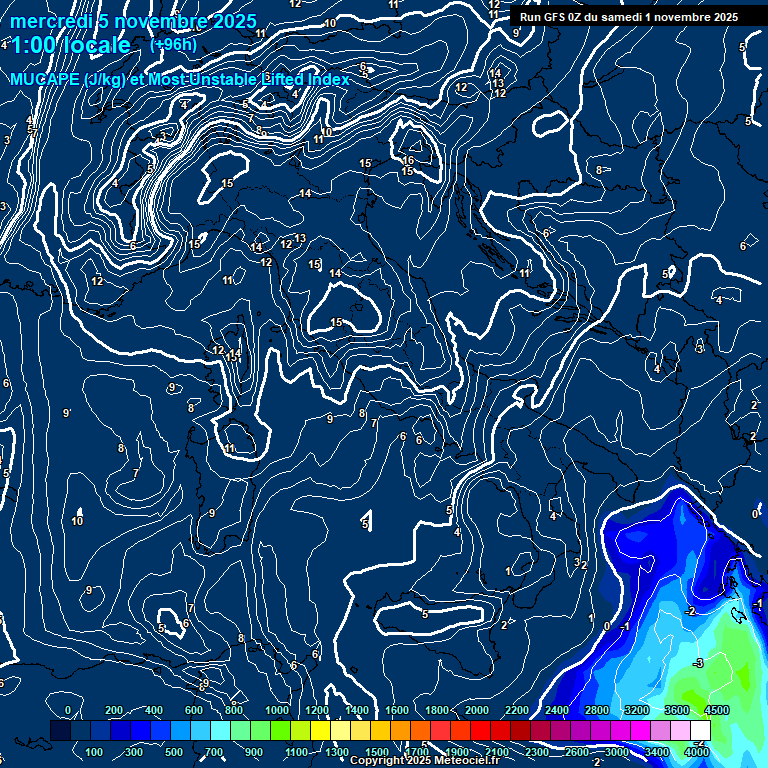
Task: Click legend label "100"
Action: coord(94,752)
